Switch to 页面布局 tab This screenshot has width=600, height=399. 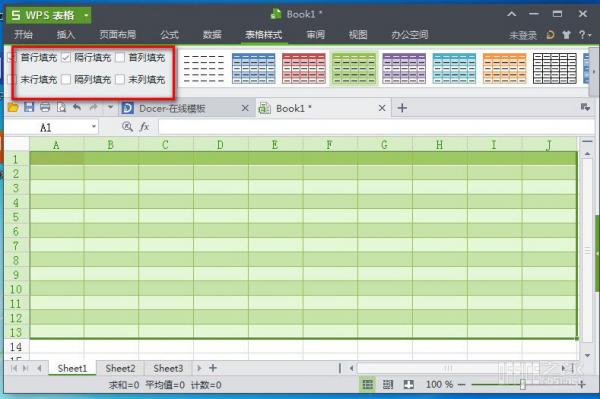(x=117, y=35)
